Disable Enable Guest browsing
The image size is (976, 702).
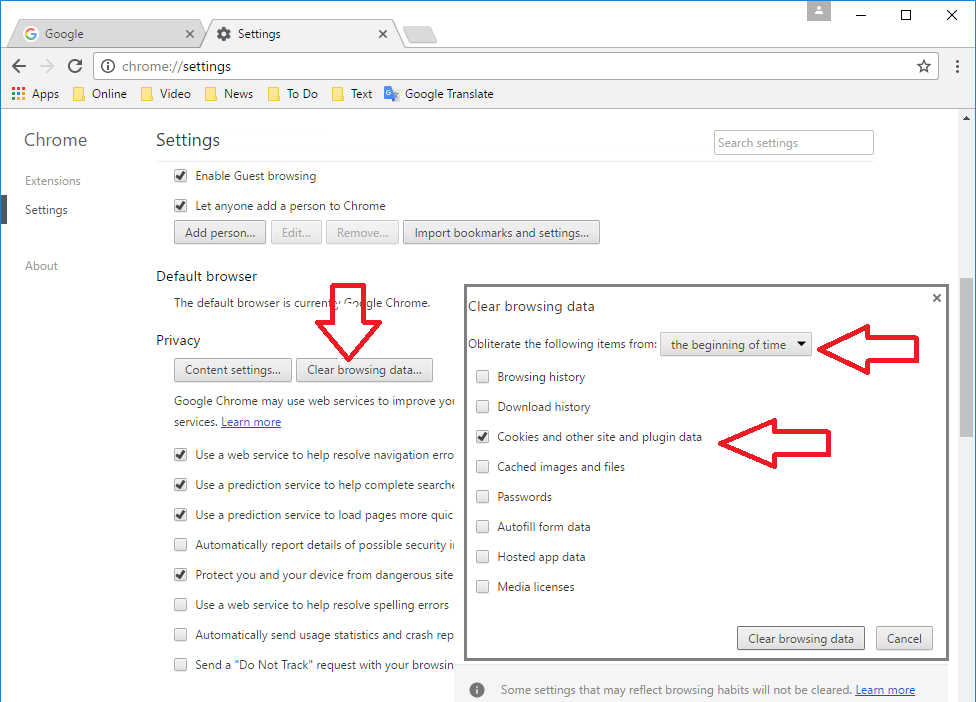pyautogui.click(x=181, y=175)
